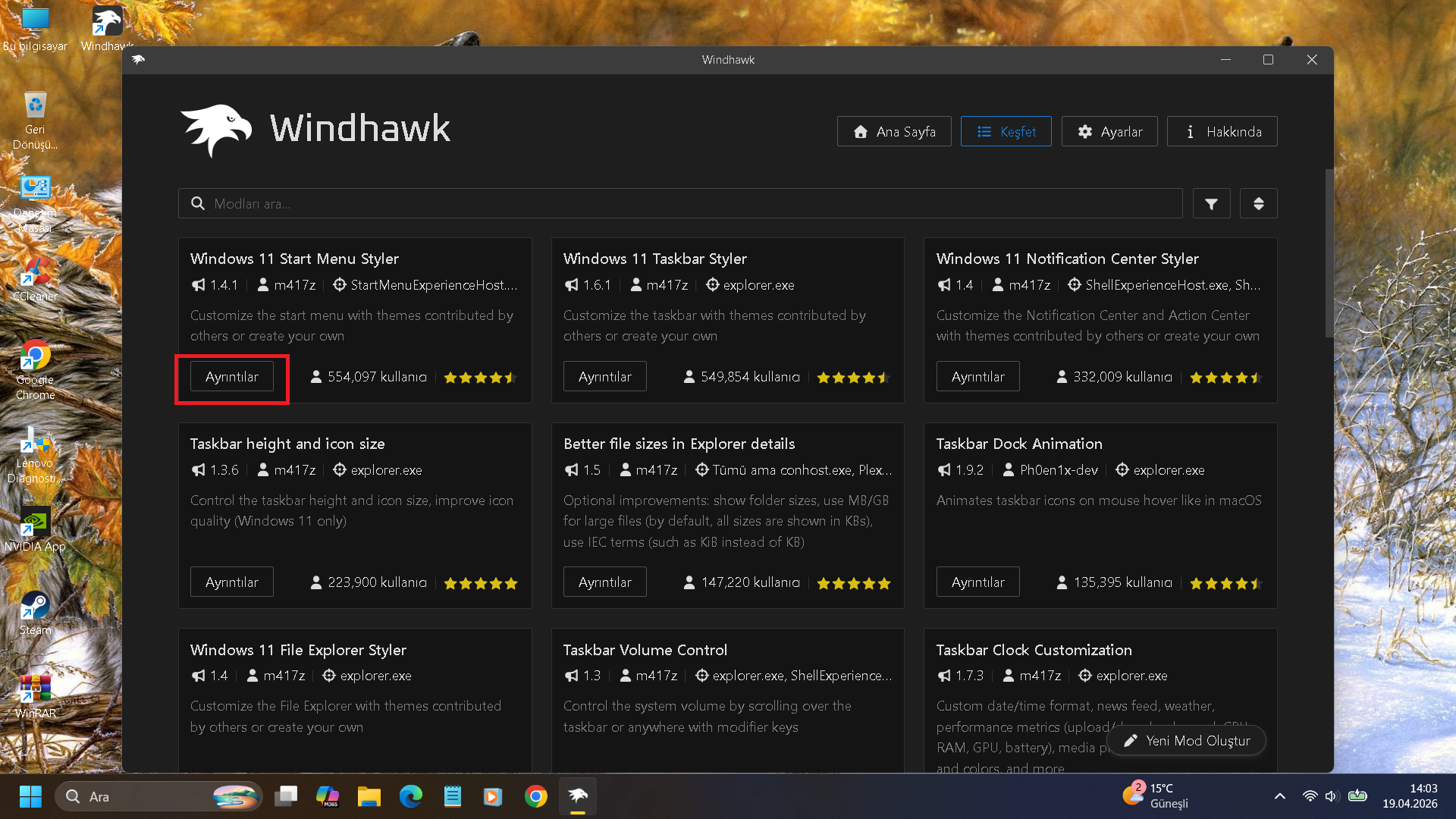Screen dimensions: 1456x819
Task: Show hidden system tray icons chevron
Action: click(1279, 796)
